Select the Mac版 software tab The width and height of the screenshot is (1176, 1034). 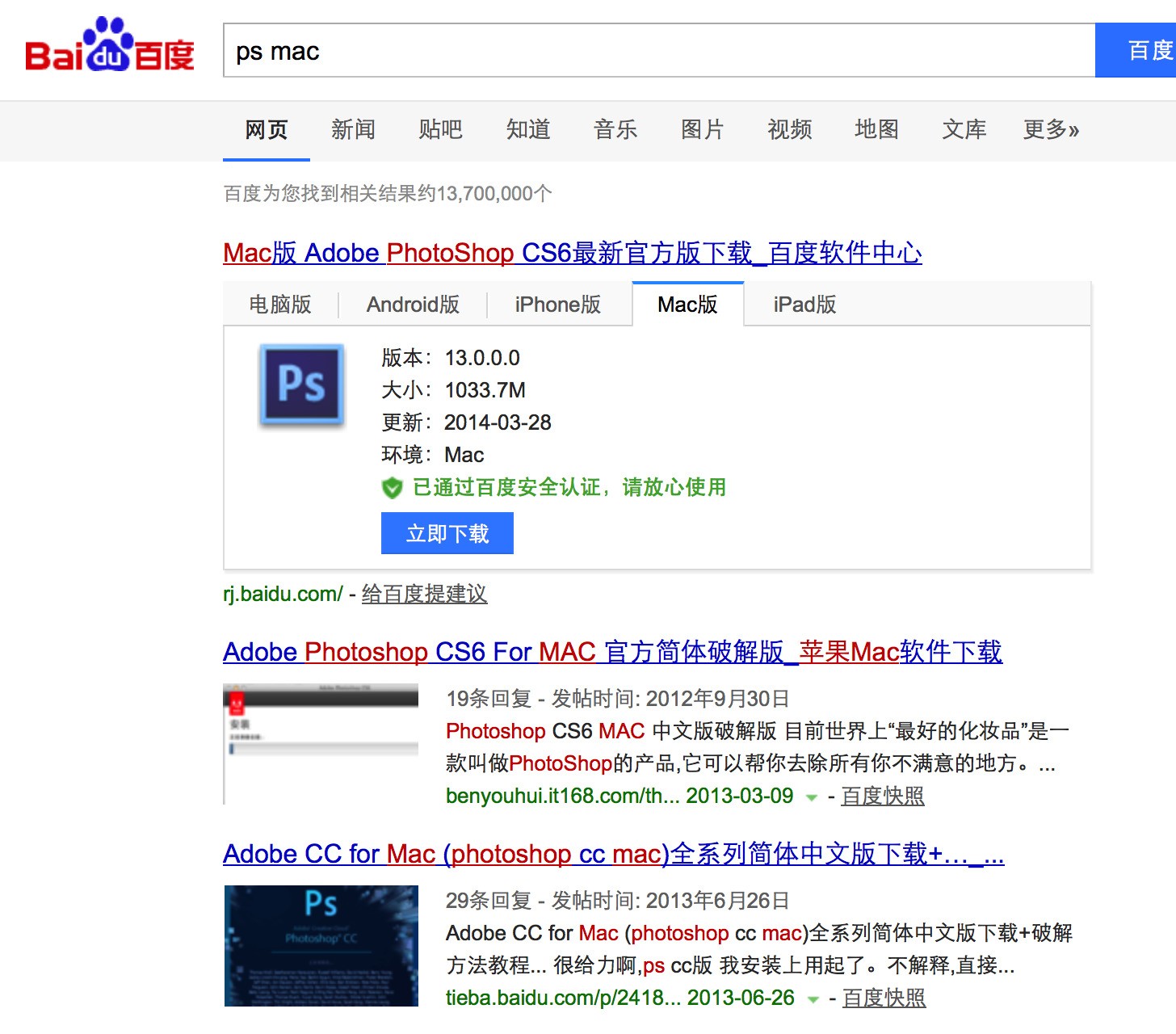click(687, 305)
